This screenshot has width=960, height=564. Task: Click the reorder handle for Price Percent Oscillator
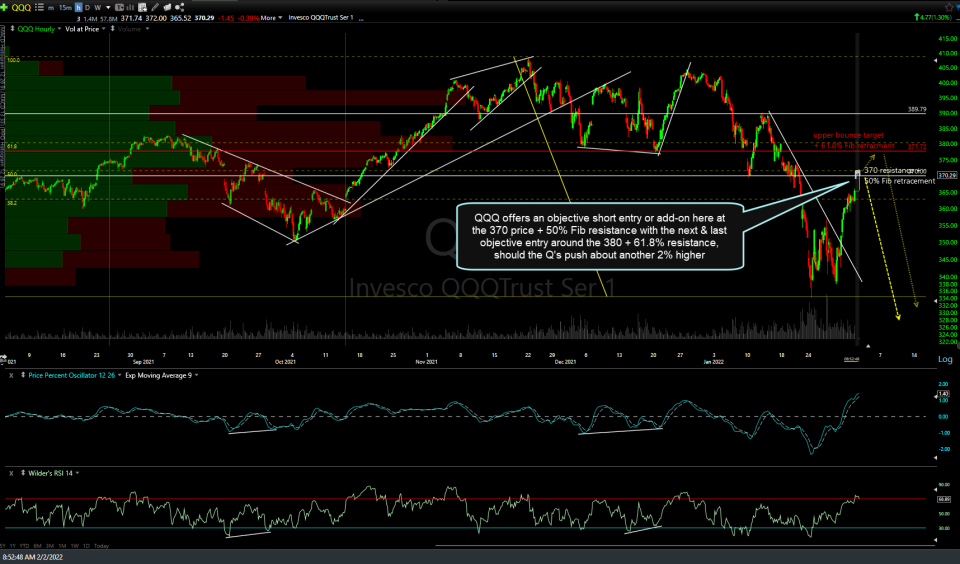tap(23, 375)
